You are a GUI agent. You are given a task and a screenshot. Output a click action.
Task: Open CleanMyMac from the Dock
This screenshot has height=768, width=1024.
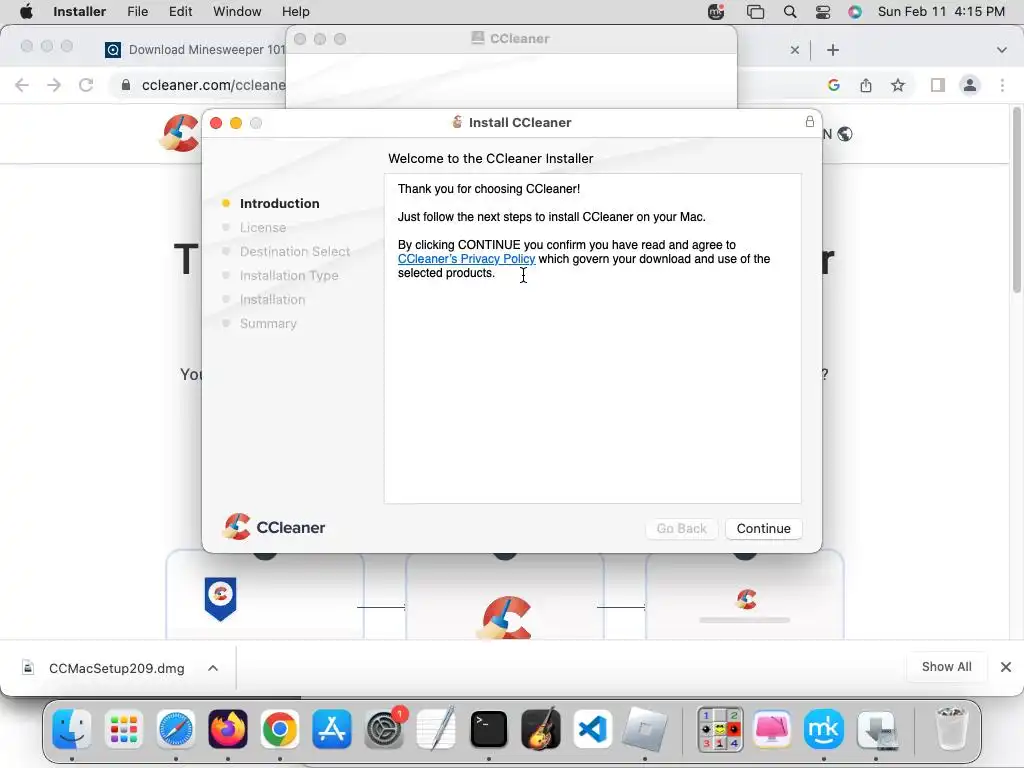[772, 729]
